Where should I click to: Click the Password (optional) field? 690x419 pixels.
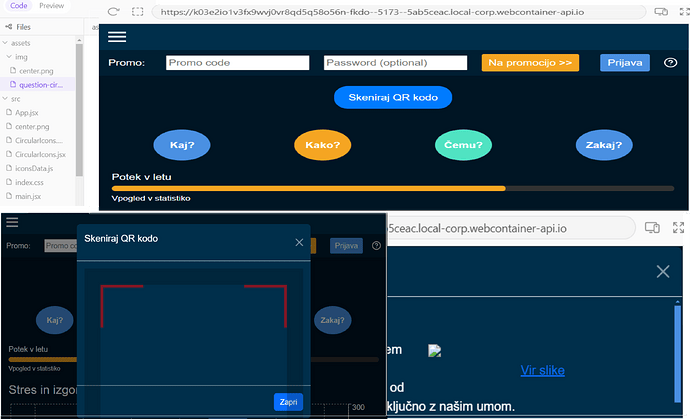(395, 63)
